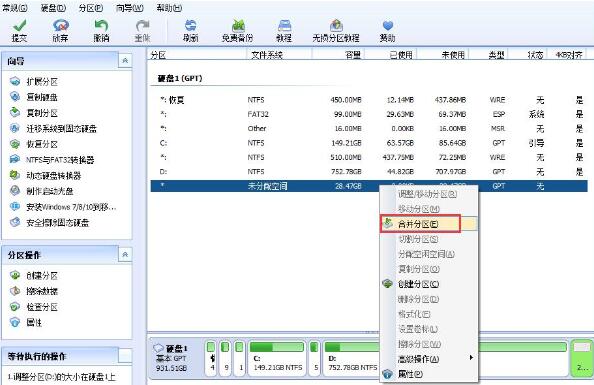Viewport: 594px width, 385px height.
Task: Choose 格式化(F) in the context menu
Action: [429, 314]
